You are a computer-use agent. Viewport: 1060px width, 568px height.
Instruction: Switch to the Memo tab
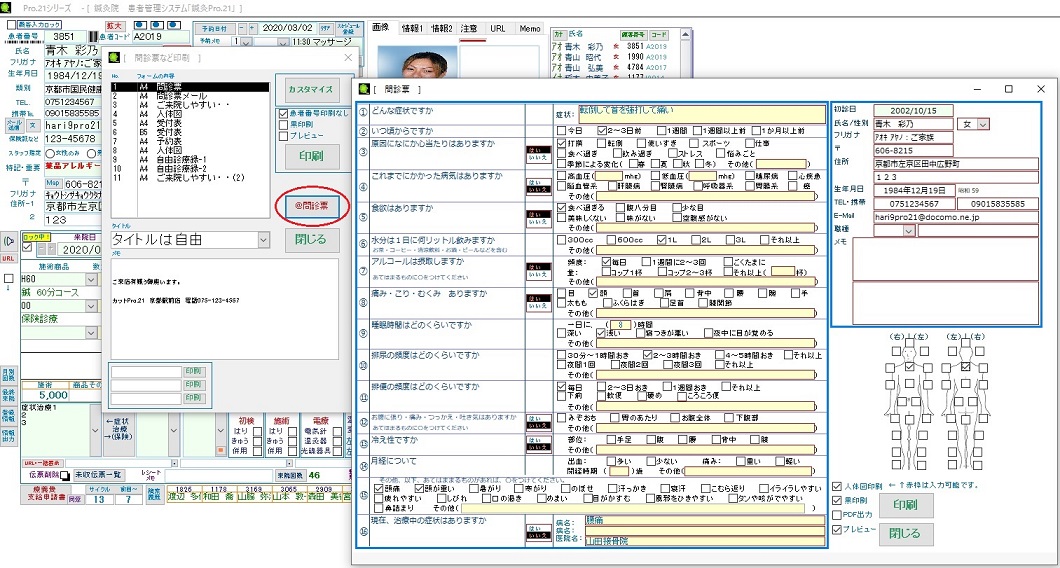tap(529, 28)
